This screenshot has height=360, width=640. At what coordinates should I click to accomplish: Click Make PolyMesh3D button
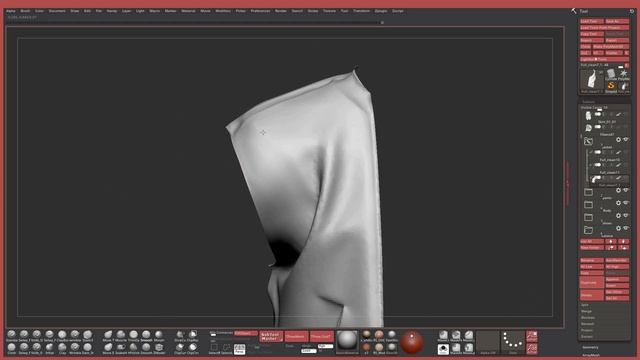coord(611,47)
